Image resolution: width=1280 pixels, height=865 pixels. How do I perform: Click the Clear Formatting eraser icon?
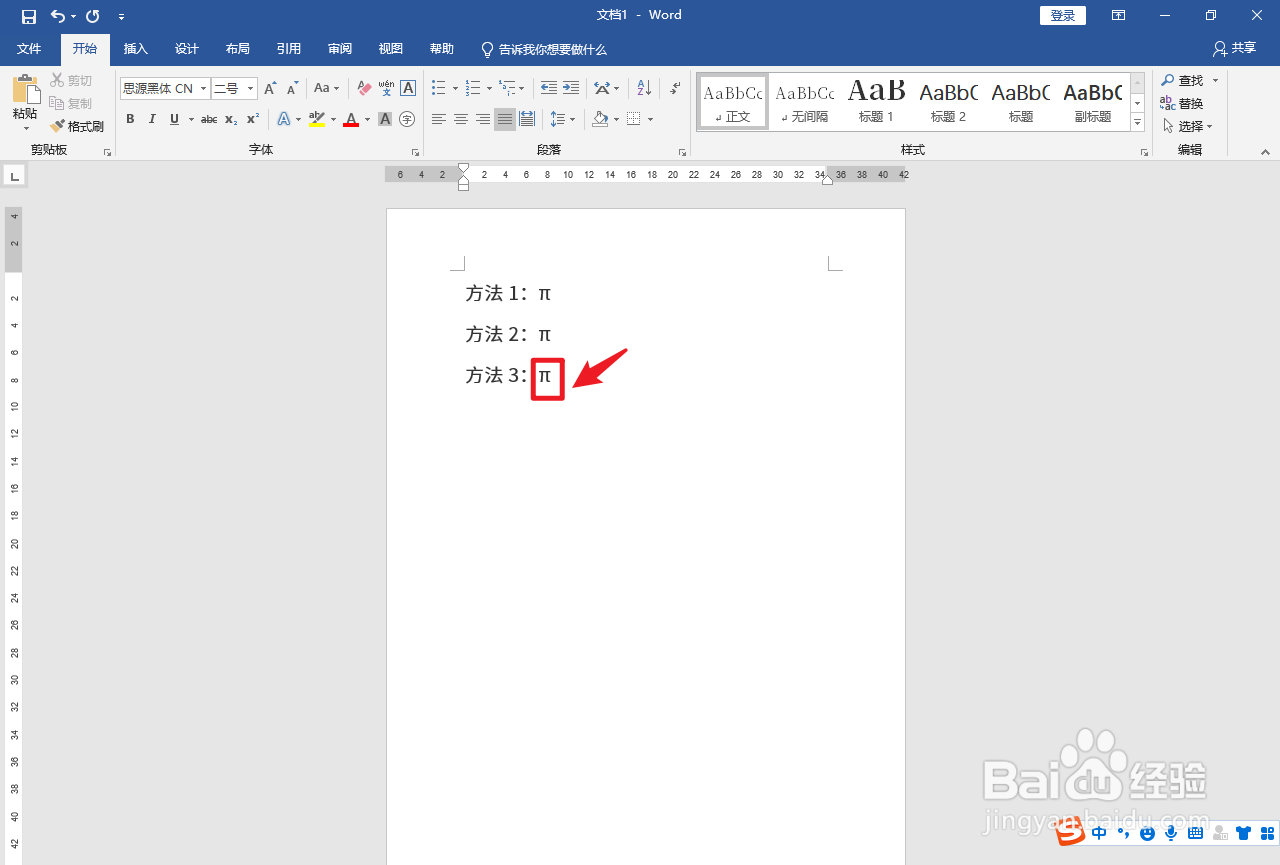(x=364, y=89)
